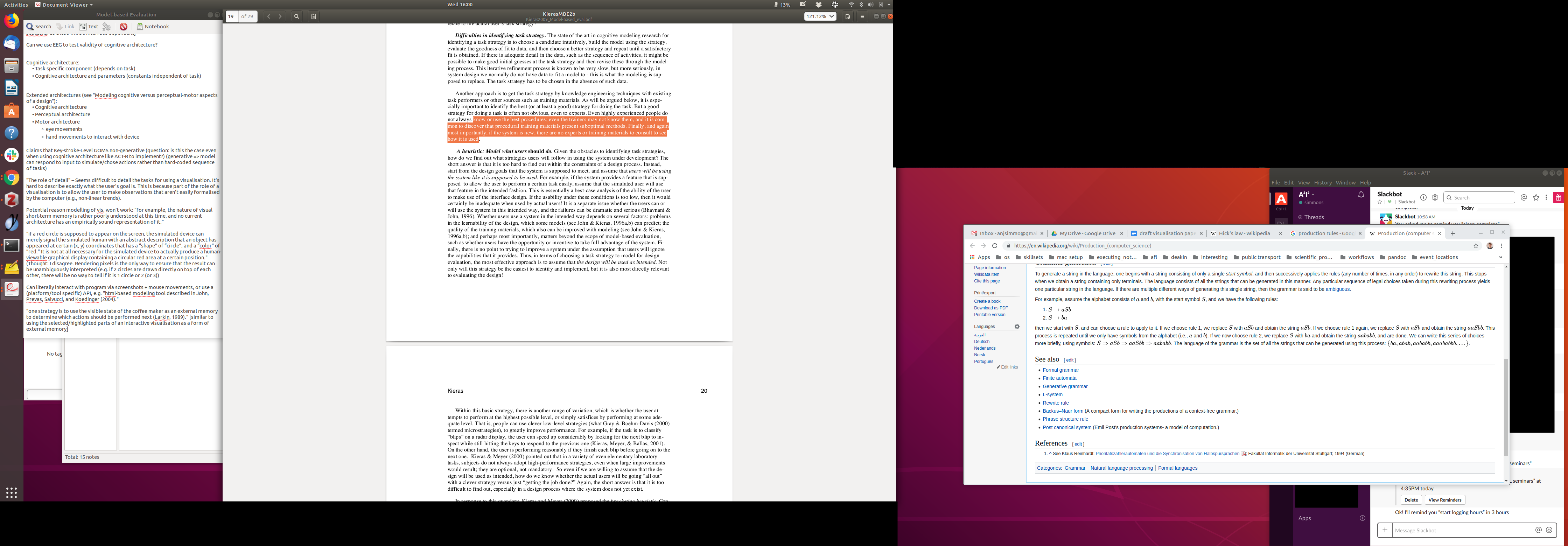The width and height of the screenshot is (1568, 546).
Task: Go to next page in document viewer
Action: coord(280,16)
